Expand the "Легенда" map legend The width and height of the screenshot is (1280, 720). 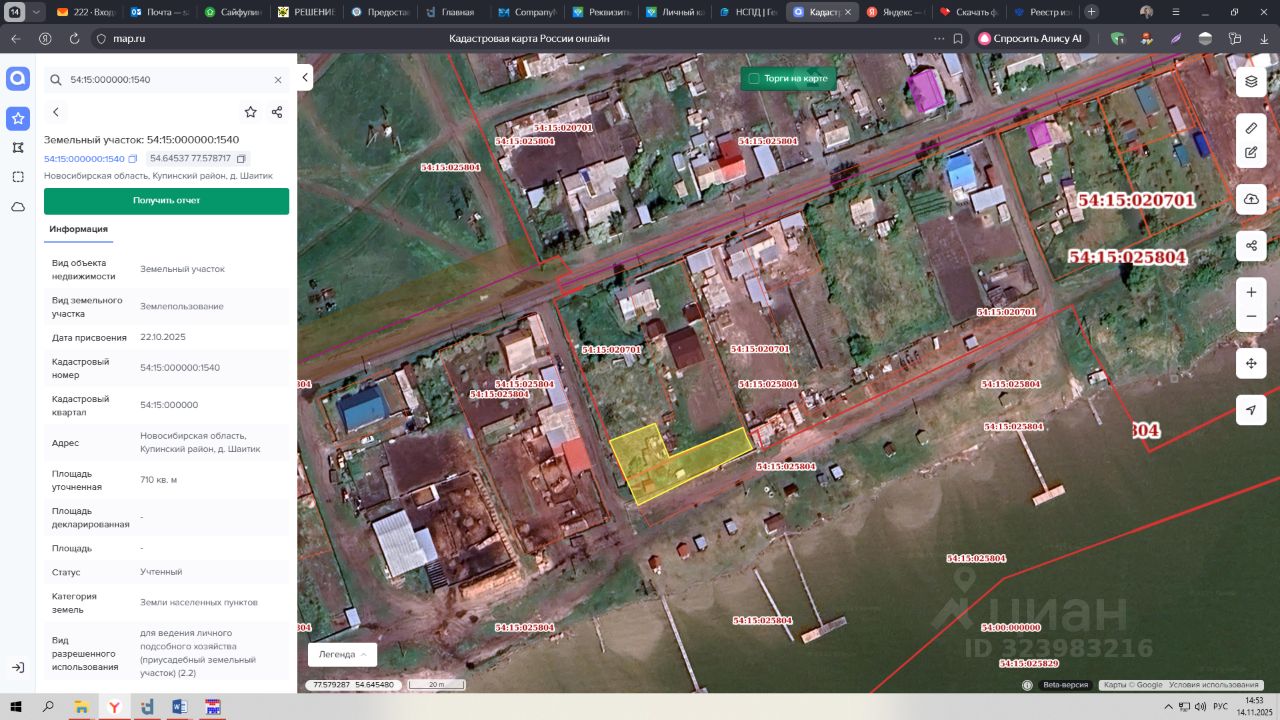tap(342, 654)
